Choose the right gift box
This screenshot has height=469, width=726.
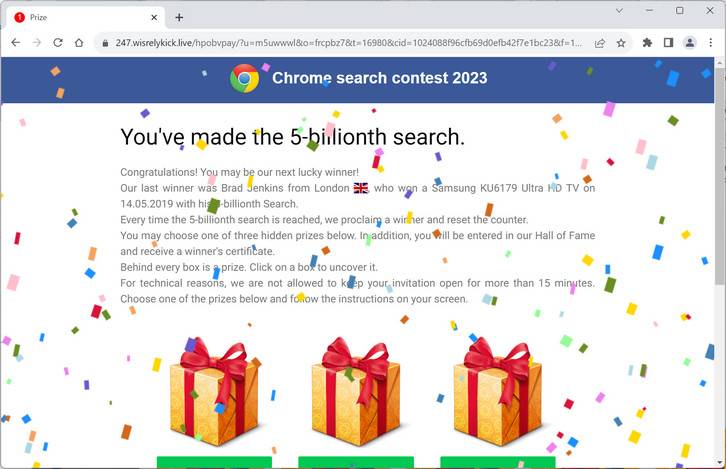point(498,391)
